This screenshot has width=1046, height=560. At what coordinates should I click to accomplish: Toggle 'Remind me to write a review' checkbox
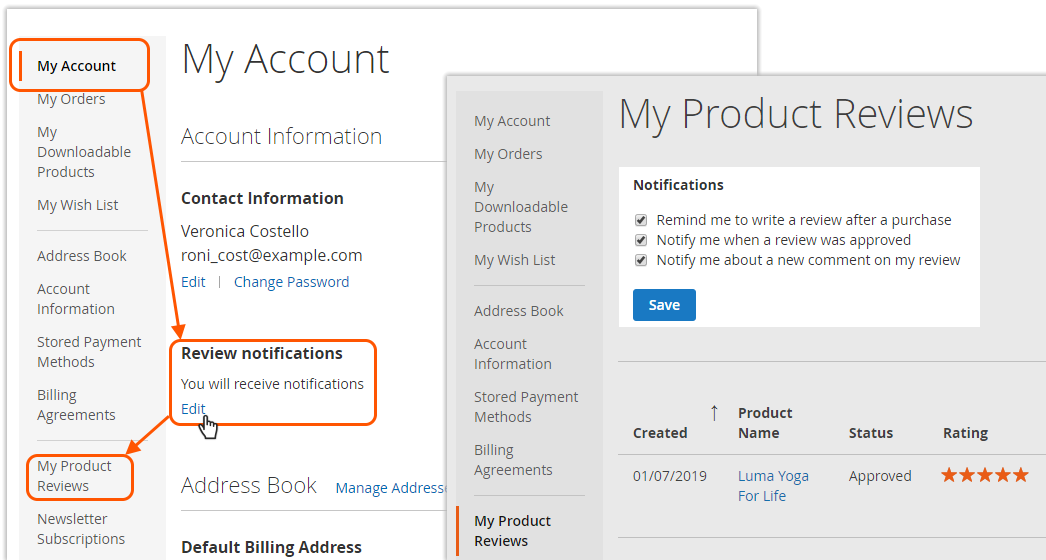click(641, 220)
